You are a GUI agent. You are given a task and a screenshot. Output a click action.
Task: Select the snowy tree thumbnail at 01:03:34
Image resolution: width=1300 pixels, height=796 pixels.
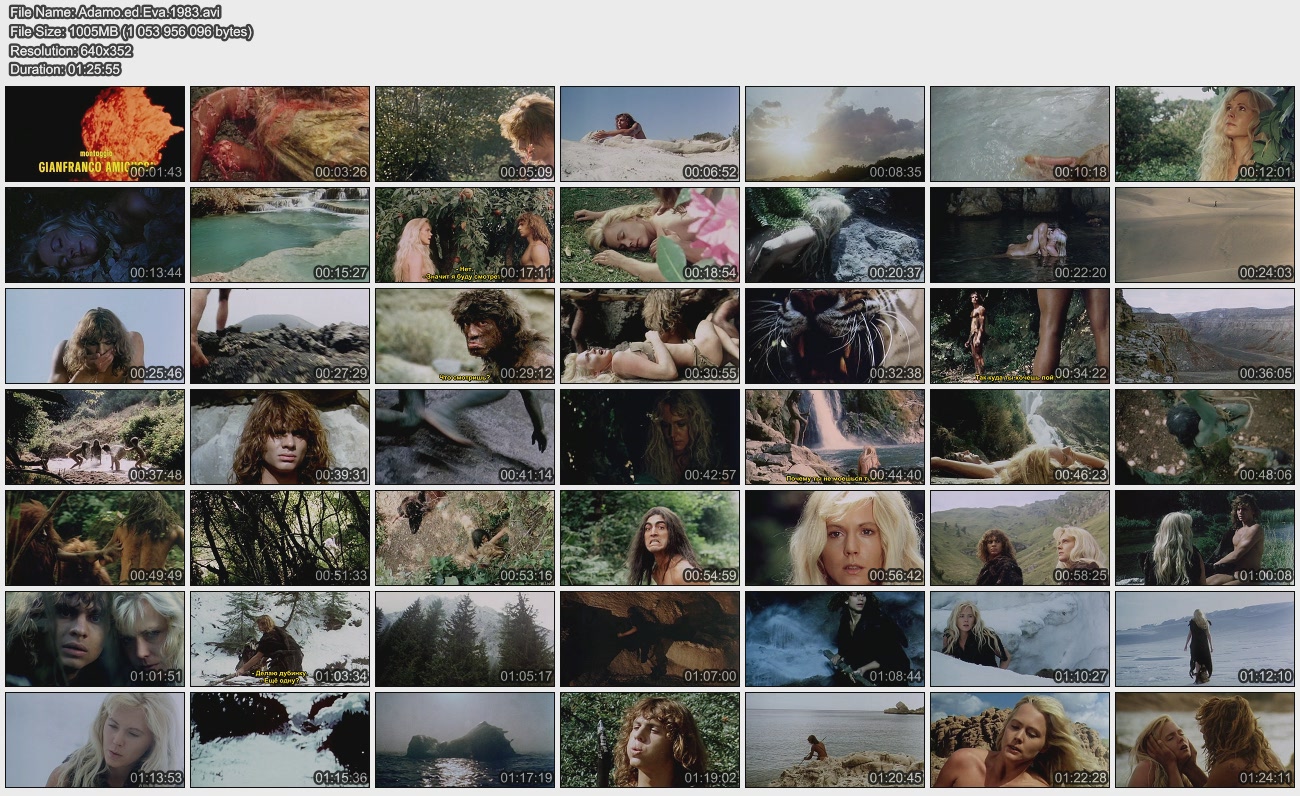pos(280,638)
